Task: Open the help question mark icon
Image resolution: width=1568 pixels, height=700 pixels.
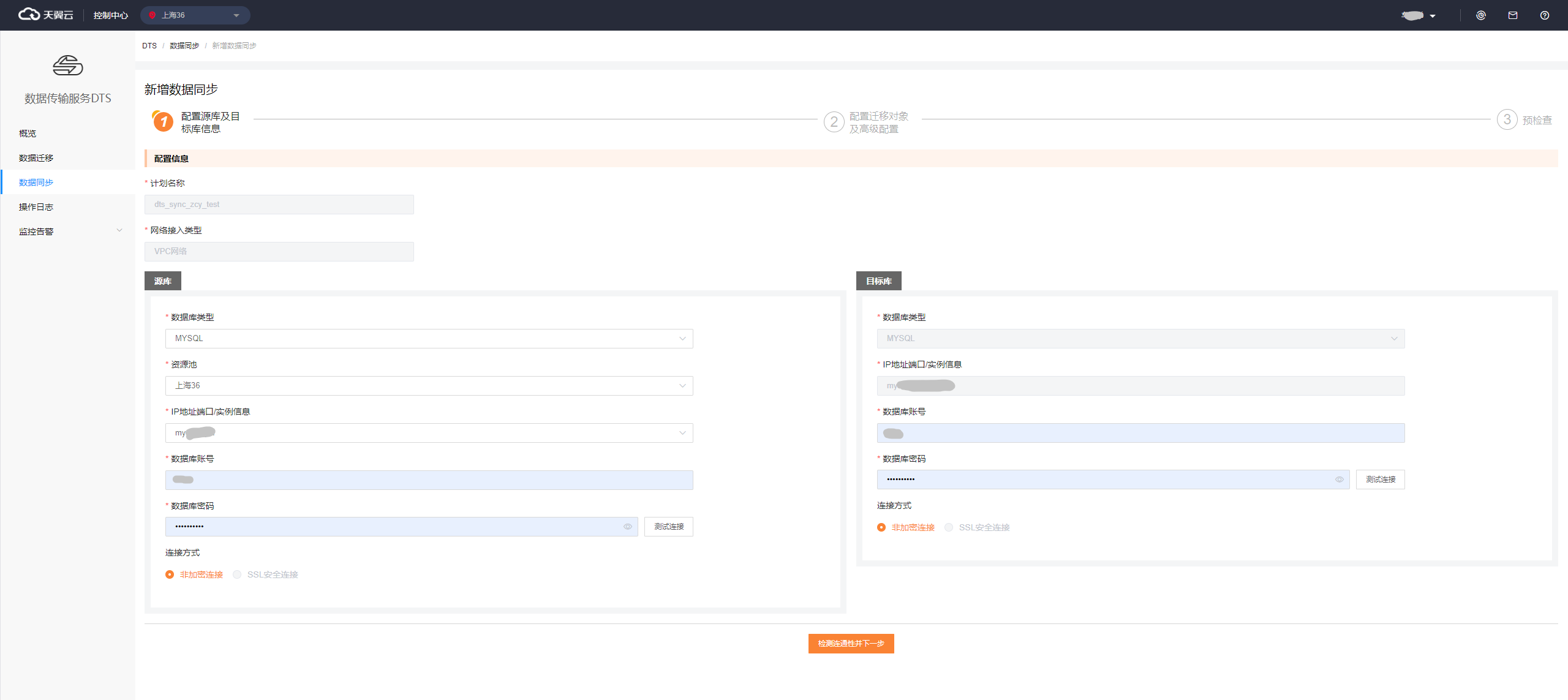Action: (1544, 15)
